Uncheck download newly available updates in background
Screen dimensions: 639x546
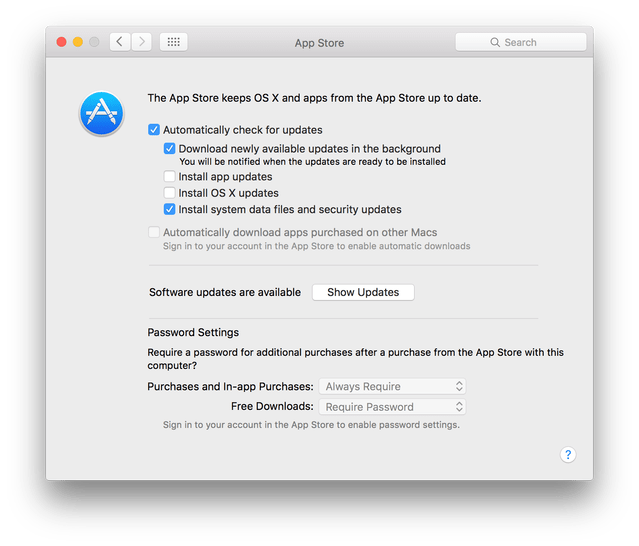coord(170,149)
